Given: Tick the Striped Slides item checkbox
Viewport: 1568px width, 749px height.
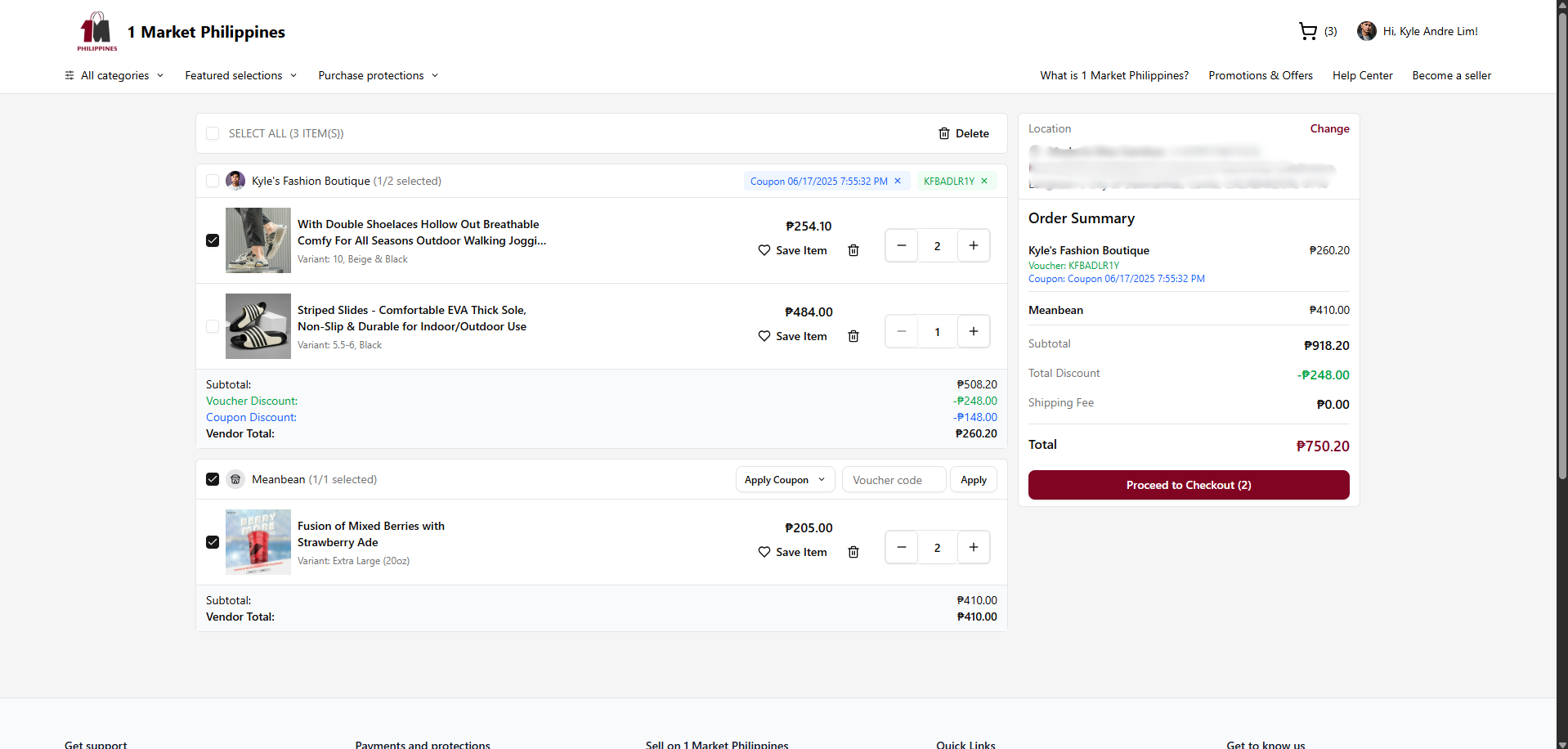Looking at the screenshot, I should (x=213, y=326).
